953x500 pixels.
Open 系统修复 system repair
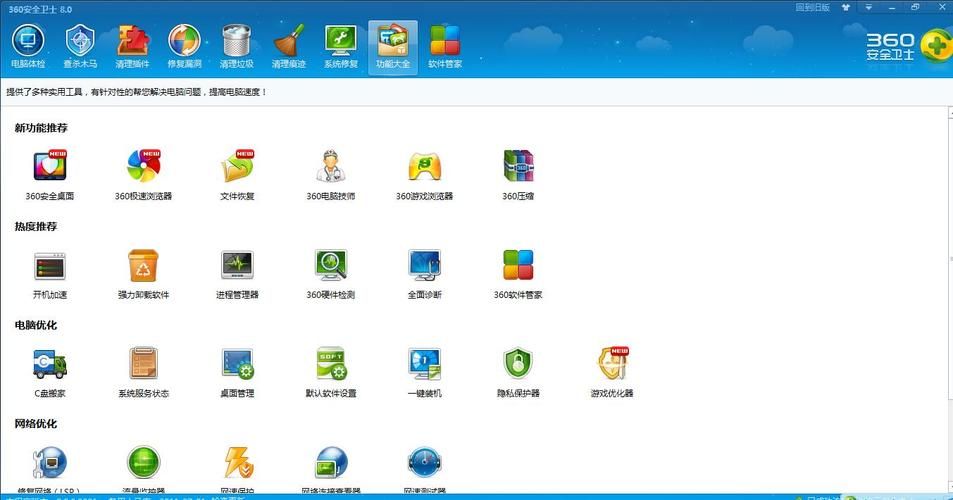[341, 47]
